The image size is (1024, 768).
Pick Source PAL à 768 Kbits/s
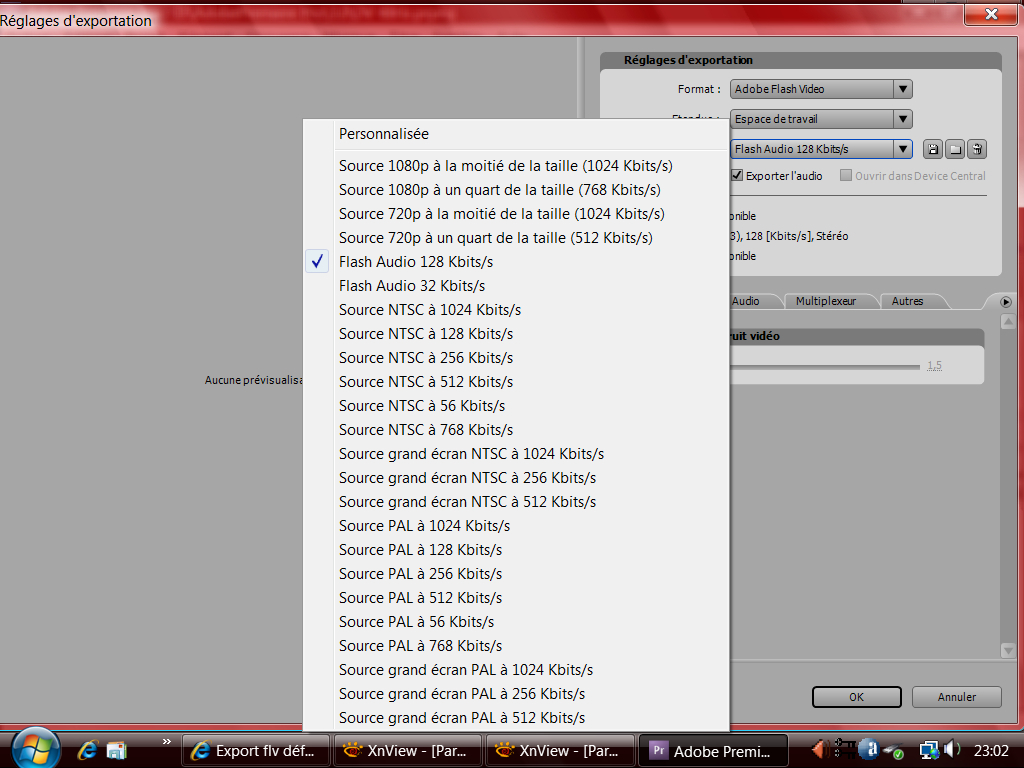point(516,646)
